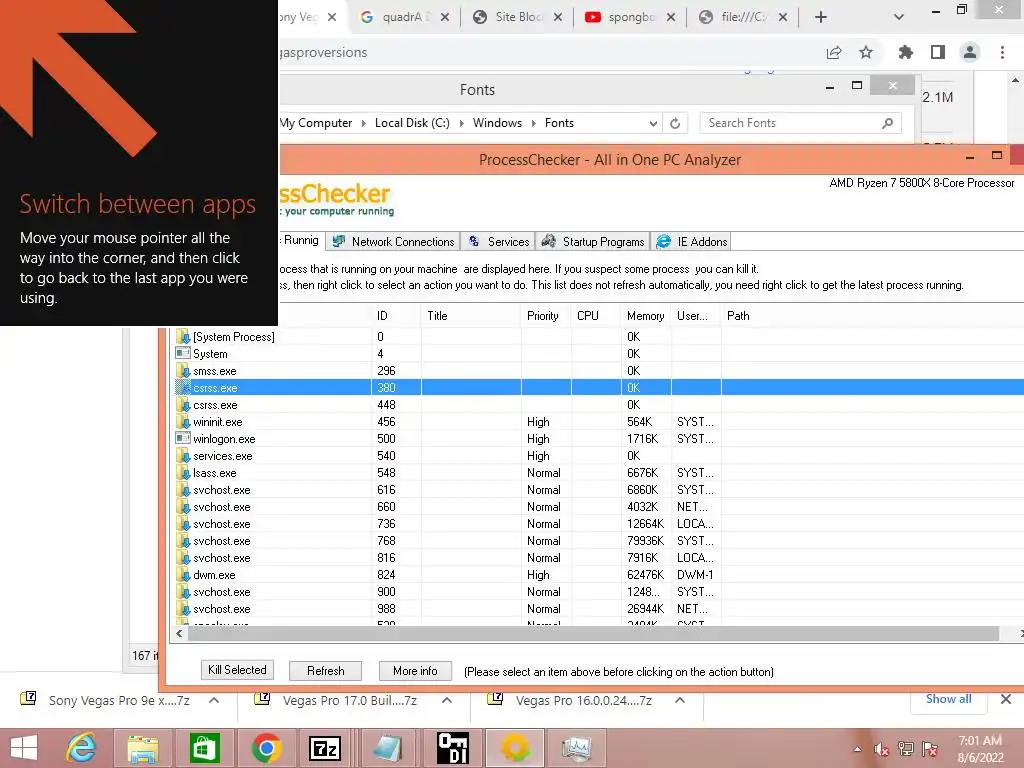Open the Action Center flag icon
1024x768 pixels.
930,749
